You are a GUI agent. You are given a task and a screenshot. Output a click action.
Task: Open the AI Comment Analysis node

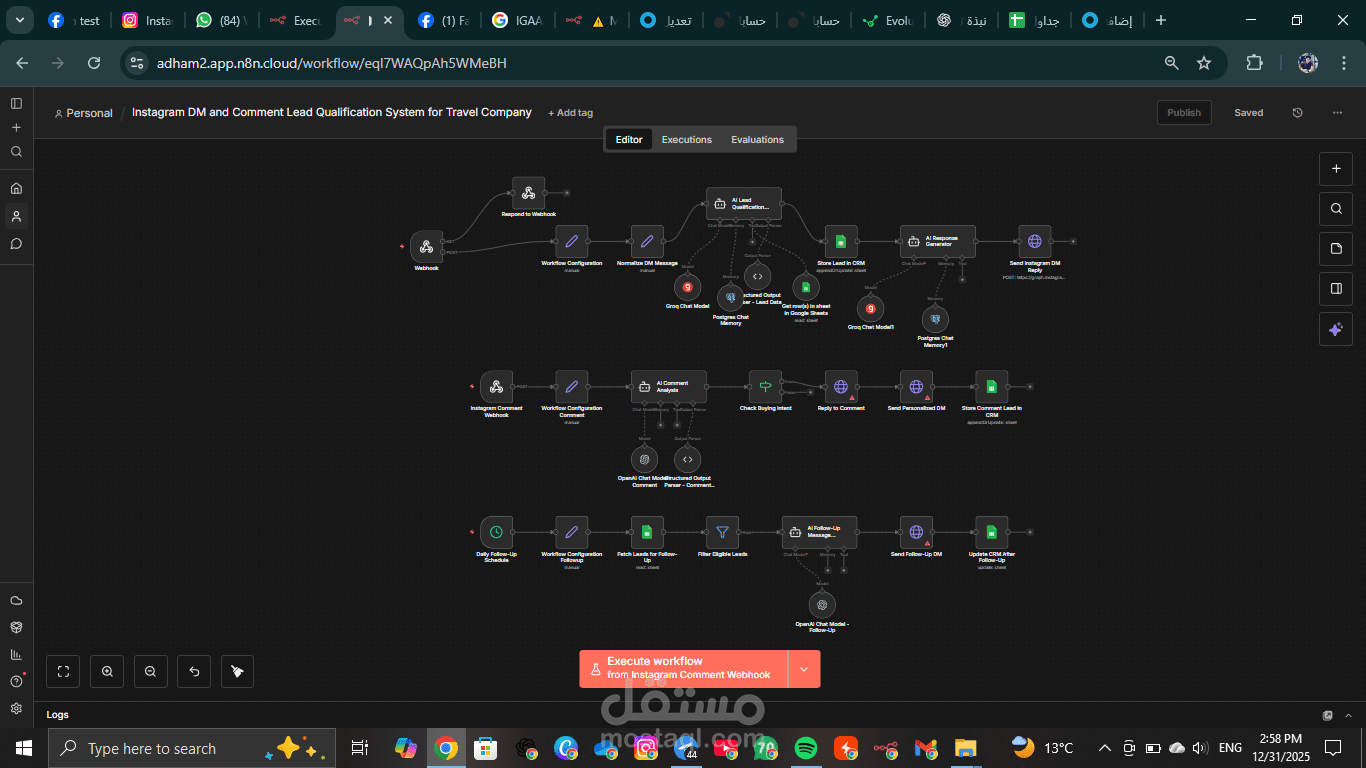point(669,387)
